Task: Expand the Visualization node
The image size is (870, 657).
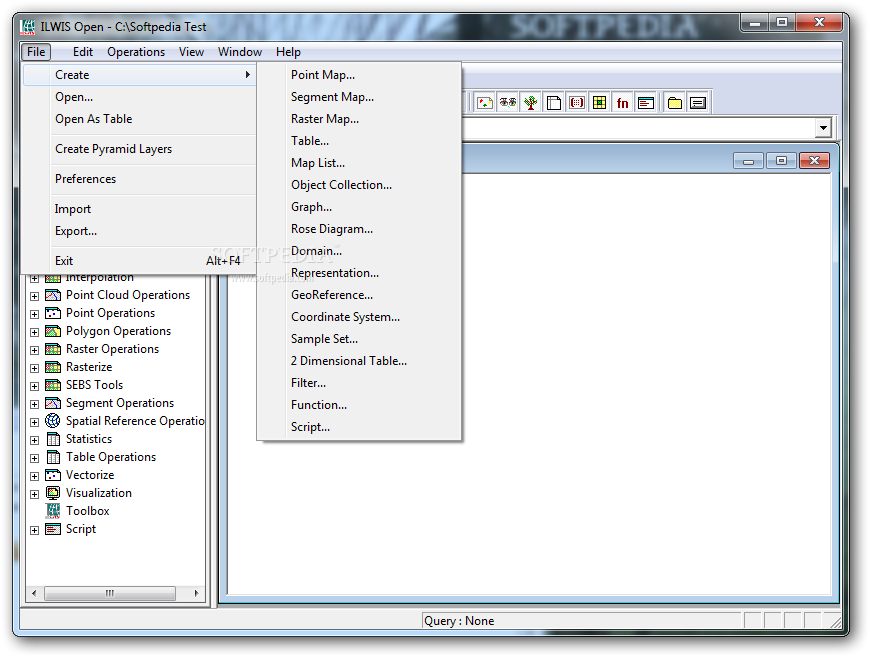Action: point(34,494)
